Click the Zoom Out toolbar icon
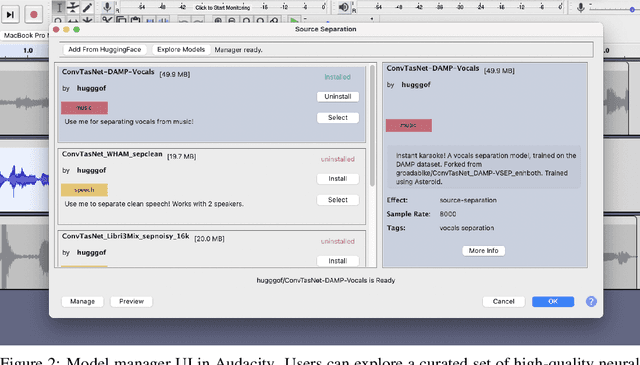640x365 pixels. point(232,20)
